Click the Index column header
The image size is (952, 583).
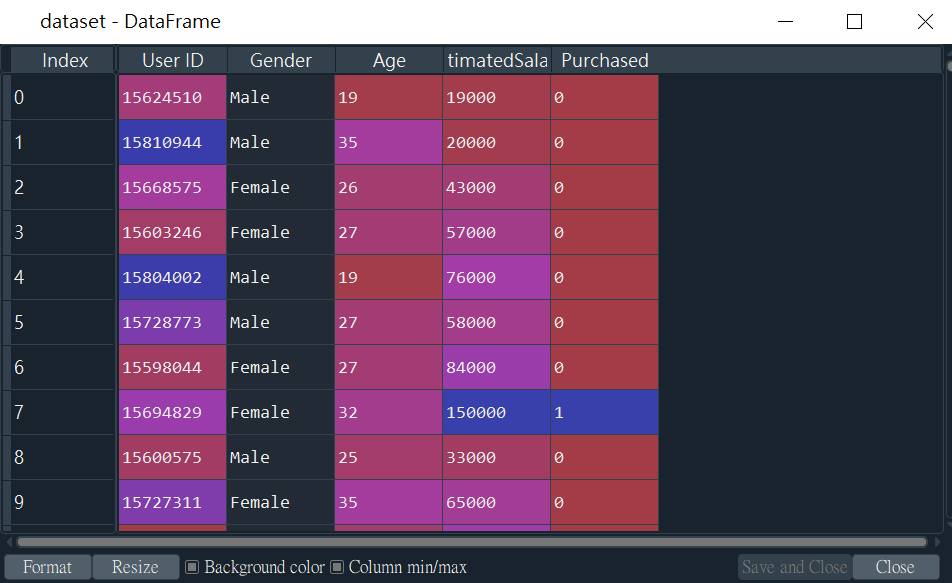(64, 60)
